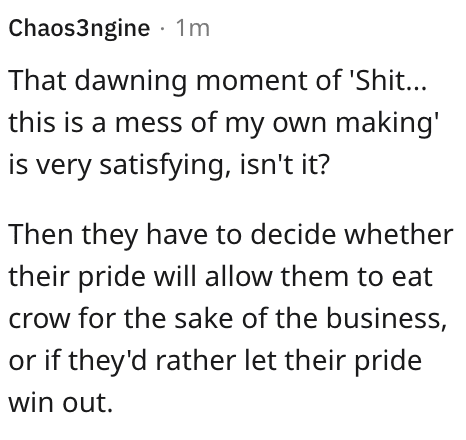Viewport: 466px width, 440px height.
Task: Click the second paragraph starting 'Then they have'
Action: [x=231, y=318]
